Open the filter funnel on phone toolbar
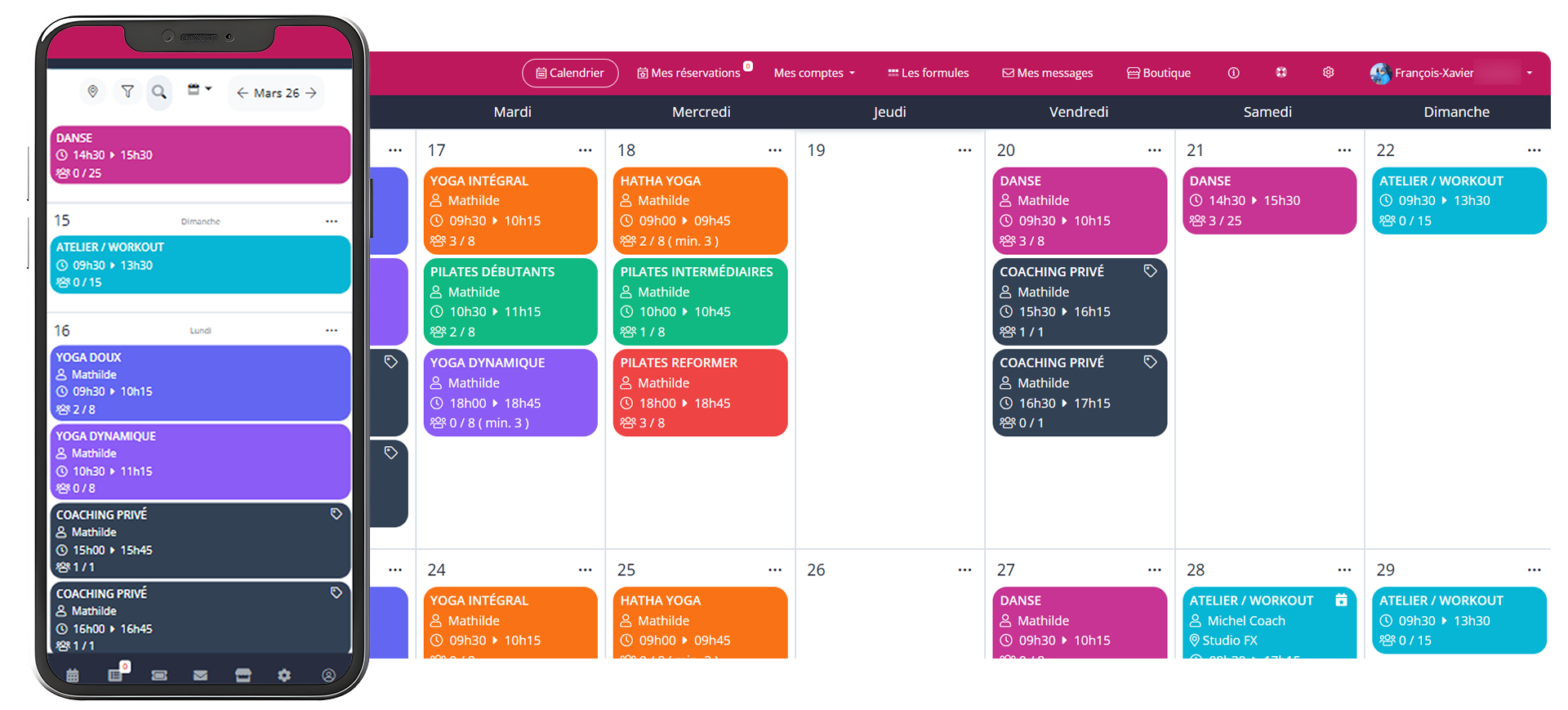The image size is (1568, 710). click(127, 92)
